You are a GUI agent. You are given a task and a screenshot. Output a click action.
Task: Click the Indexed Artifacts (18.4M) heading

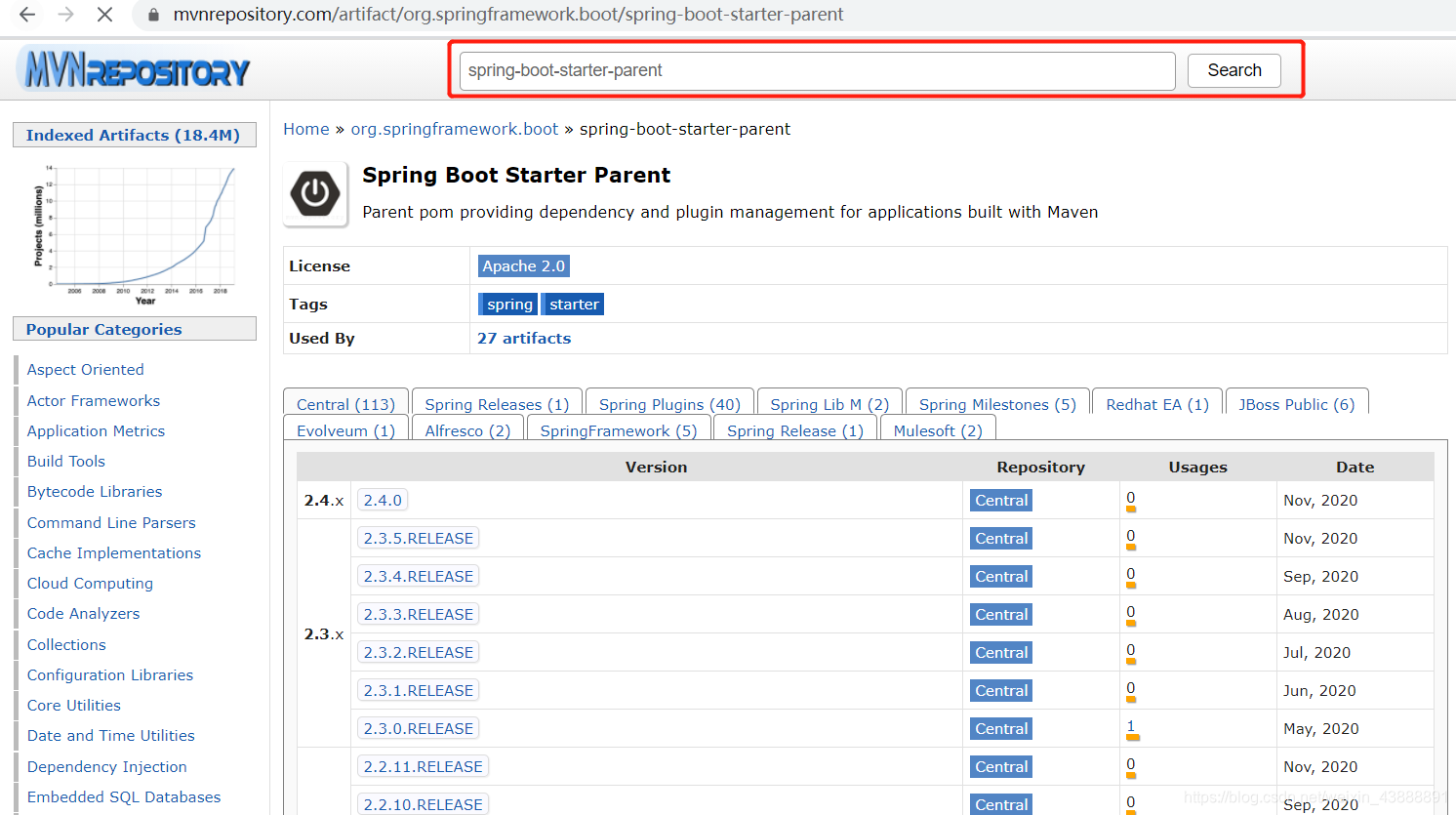[134, 135]
